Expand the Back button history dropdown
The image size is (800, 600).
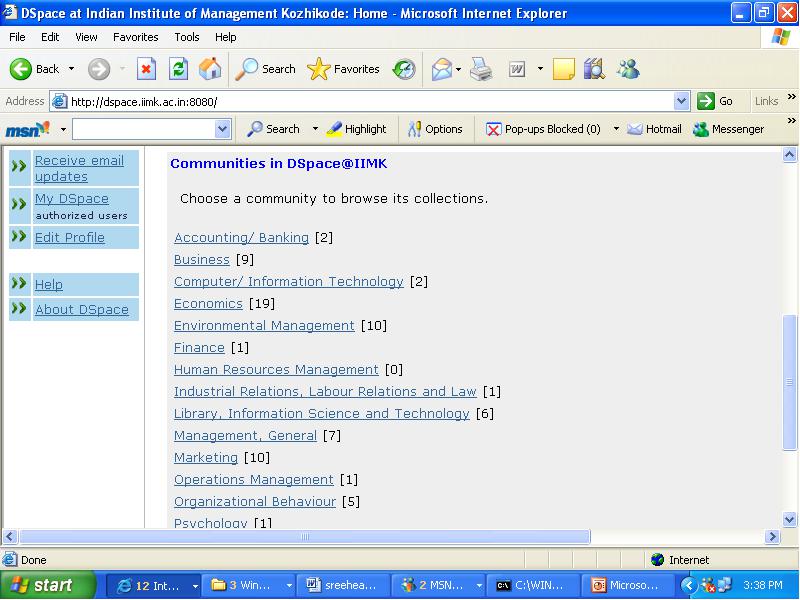point(71,69)
